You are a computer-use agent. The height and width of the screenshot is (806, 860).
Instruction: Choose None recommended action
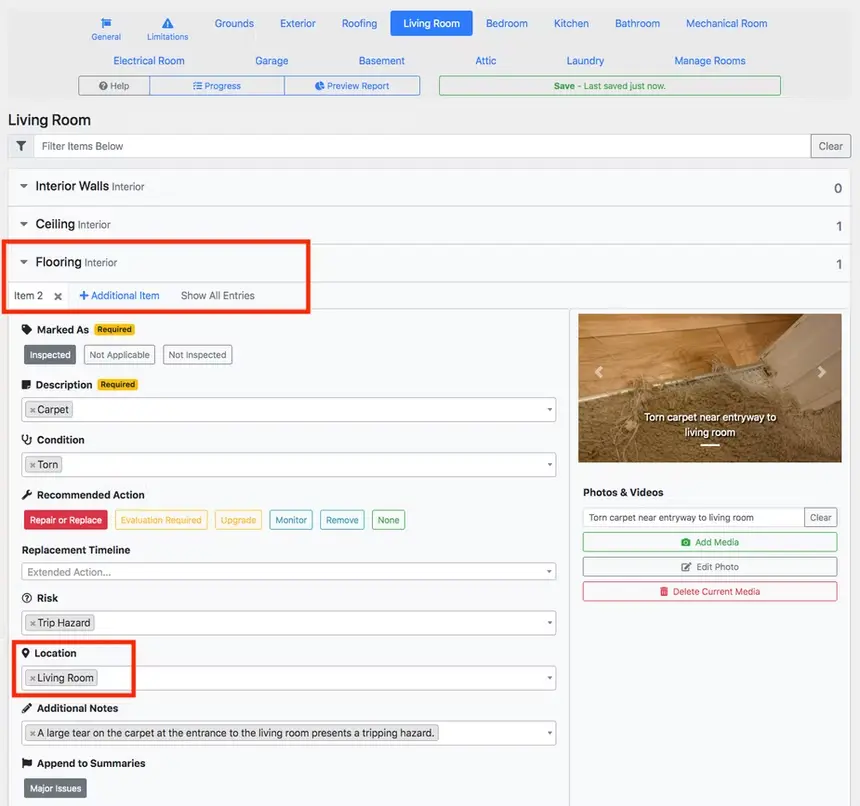click(388, 520)
